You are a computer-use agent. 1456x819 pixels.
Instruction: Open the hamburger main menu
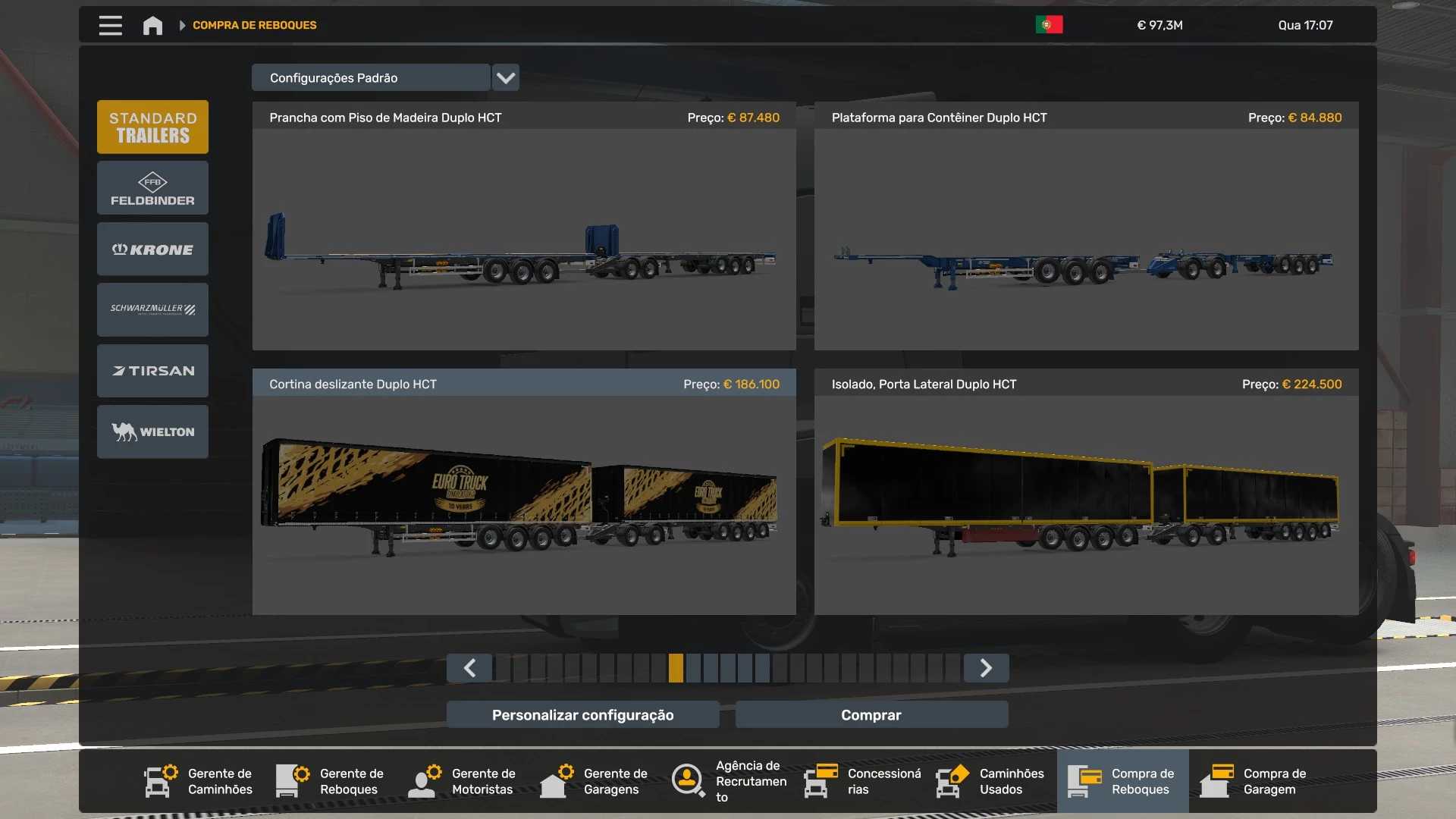point(110,25)
